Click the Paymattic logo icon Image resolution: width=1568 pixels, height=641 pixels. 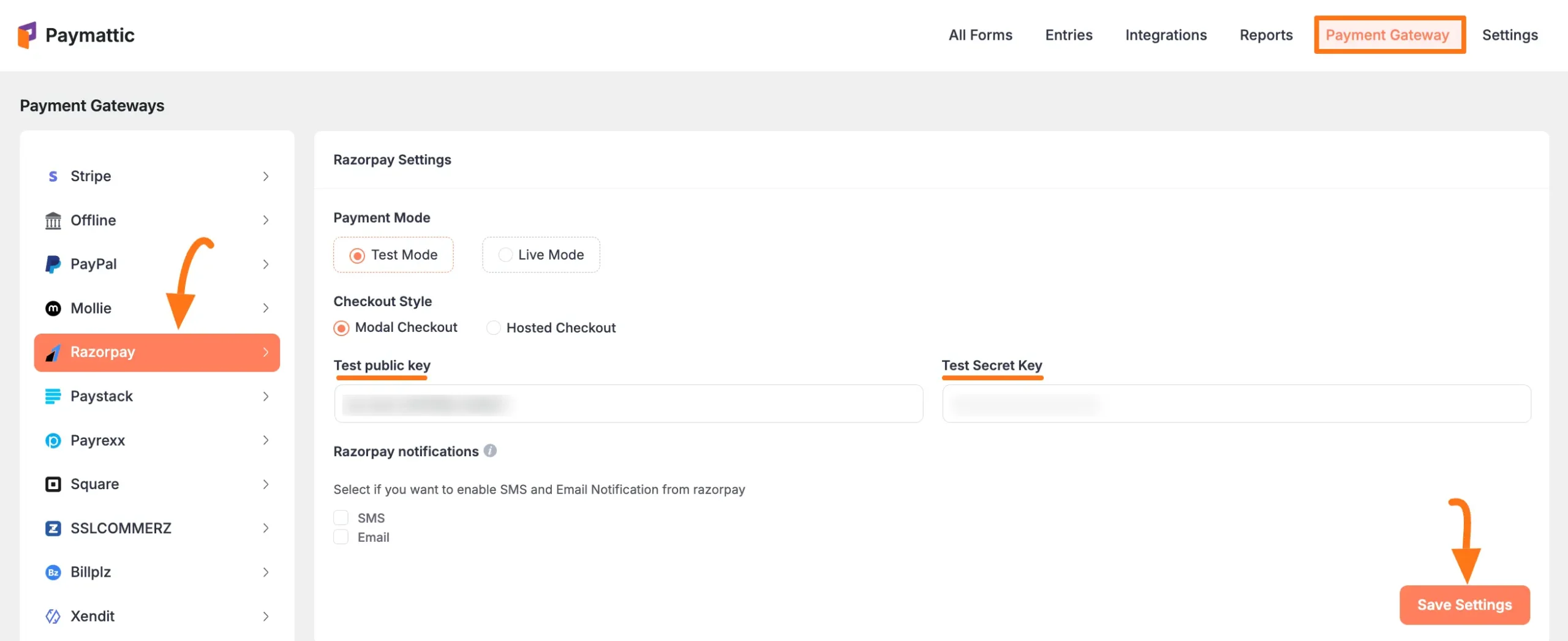pos(27,35)
